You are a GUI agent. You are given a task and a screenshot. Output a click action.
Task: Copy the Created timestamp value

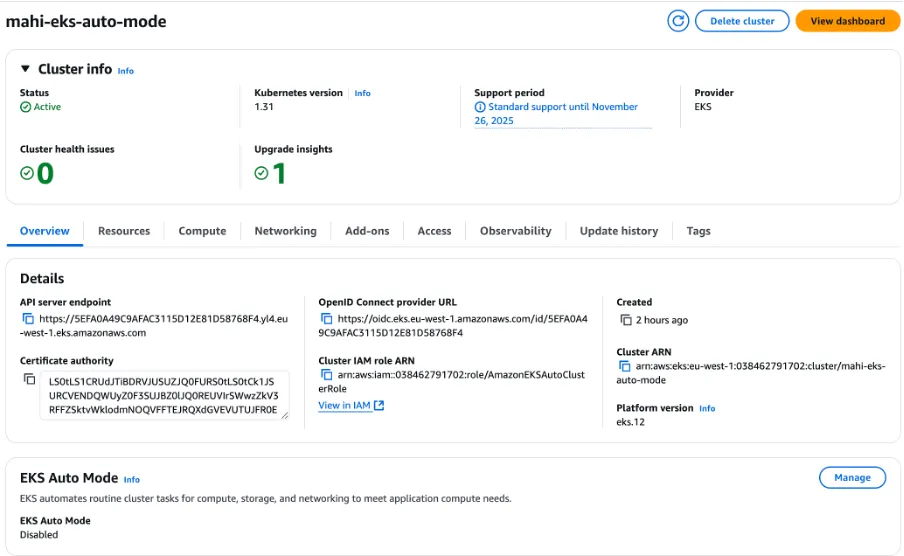pyautogui.click(x=626, y=320)
